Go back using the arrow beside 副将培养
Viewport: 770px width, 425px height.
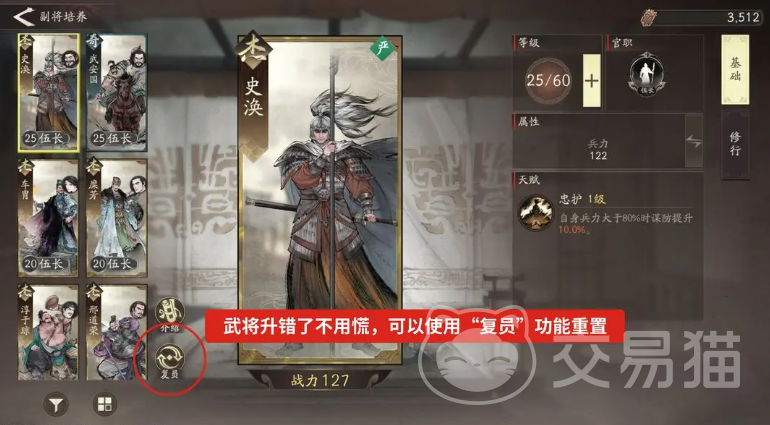point(23,16)
